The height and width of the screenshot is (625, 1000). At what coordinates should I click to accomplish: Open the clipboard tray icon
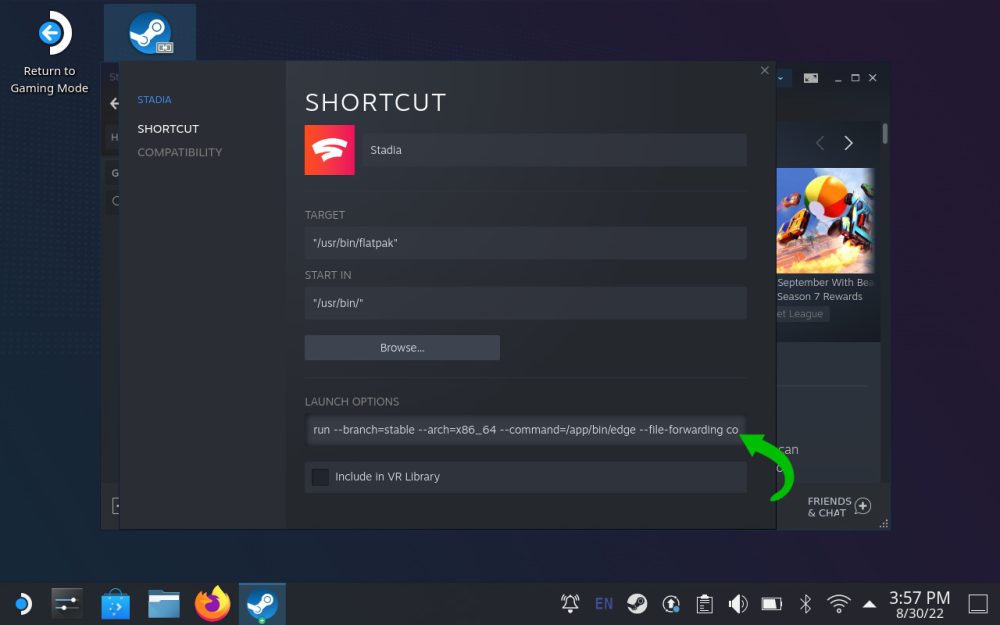click(704, 603)
